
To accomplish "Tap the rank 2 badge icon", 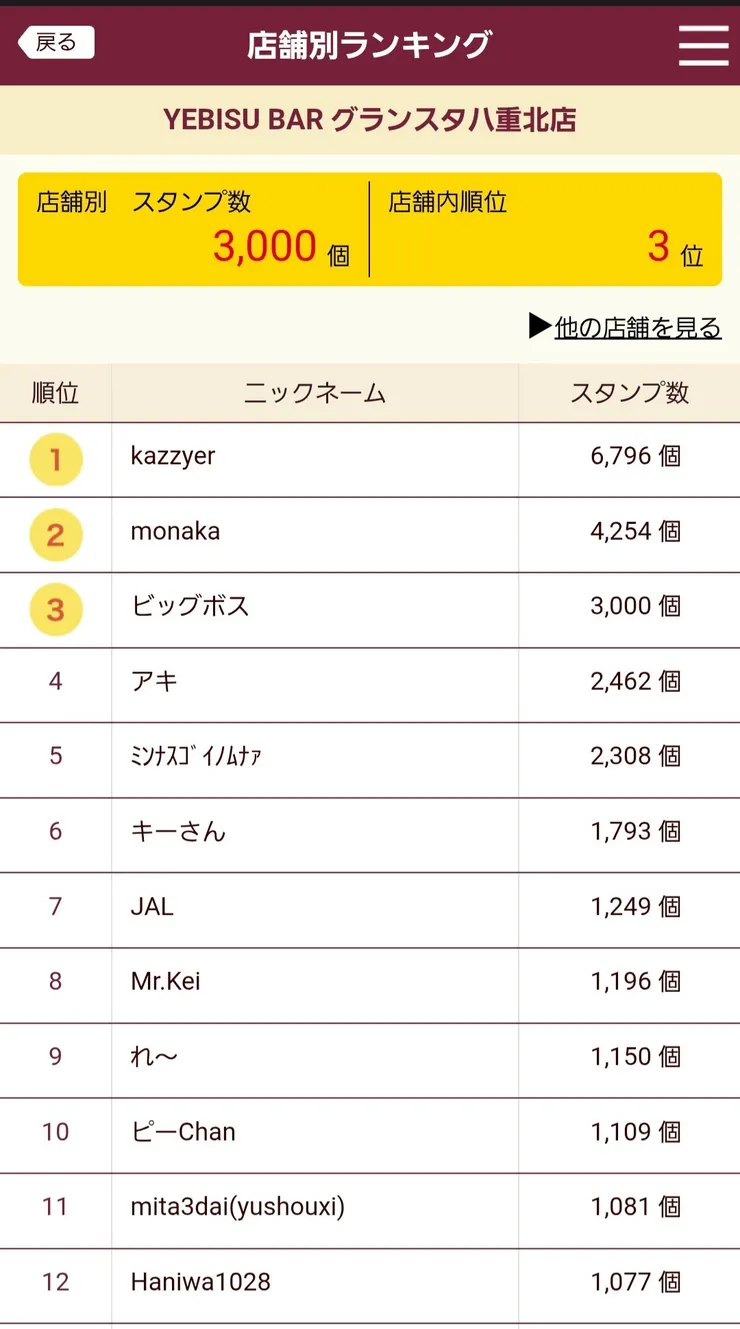I will tap(55, 532).
